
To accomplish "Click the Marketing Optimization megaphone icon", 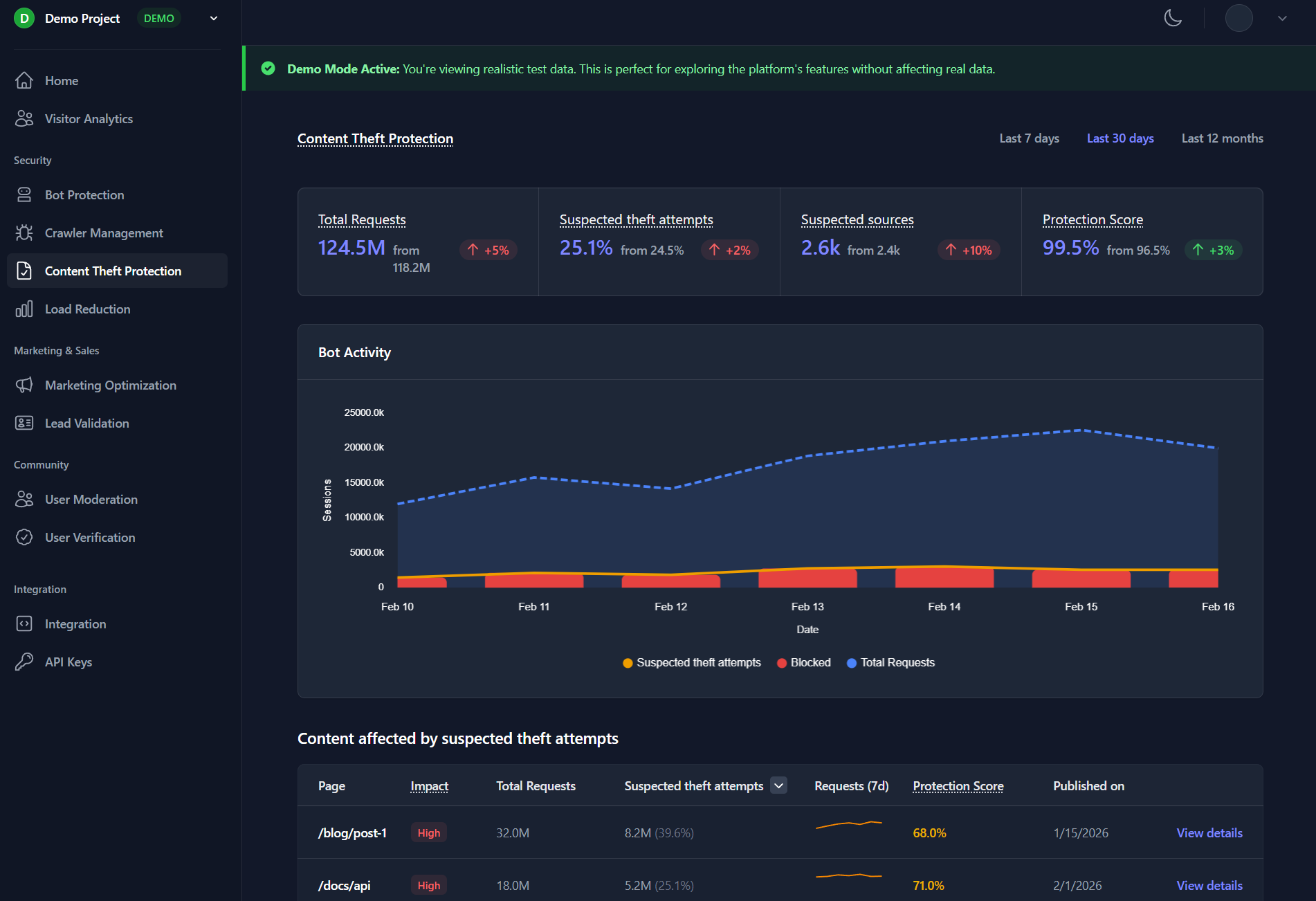I will tap(24, 385).
